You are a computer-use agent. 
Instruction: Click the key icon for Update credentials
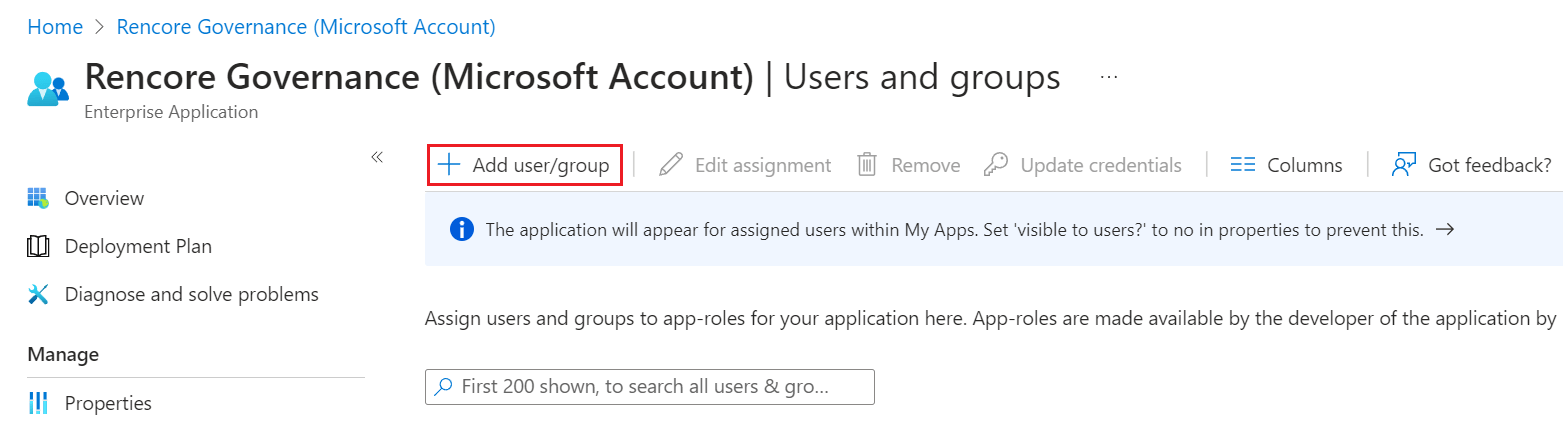996,165
